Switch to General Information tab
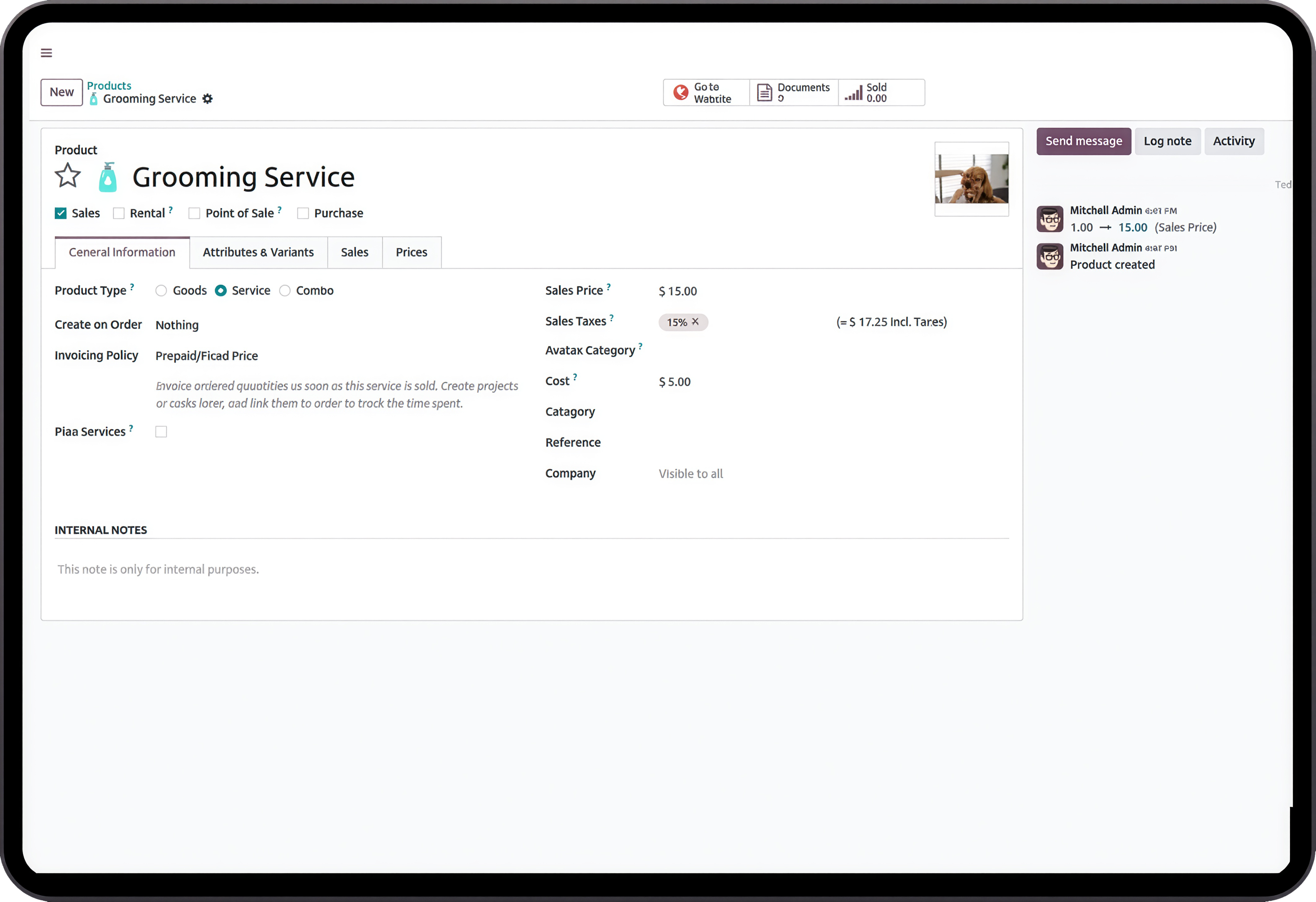This screenshot has width=1316, height=902. (x=122, y=252)
